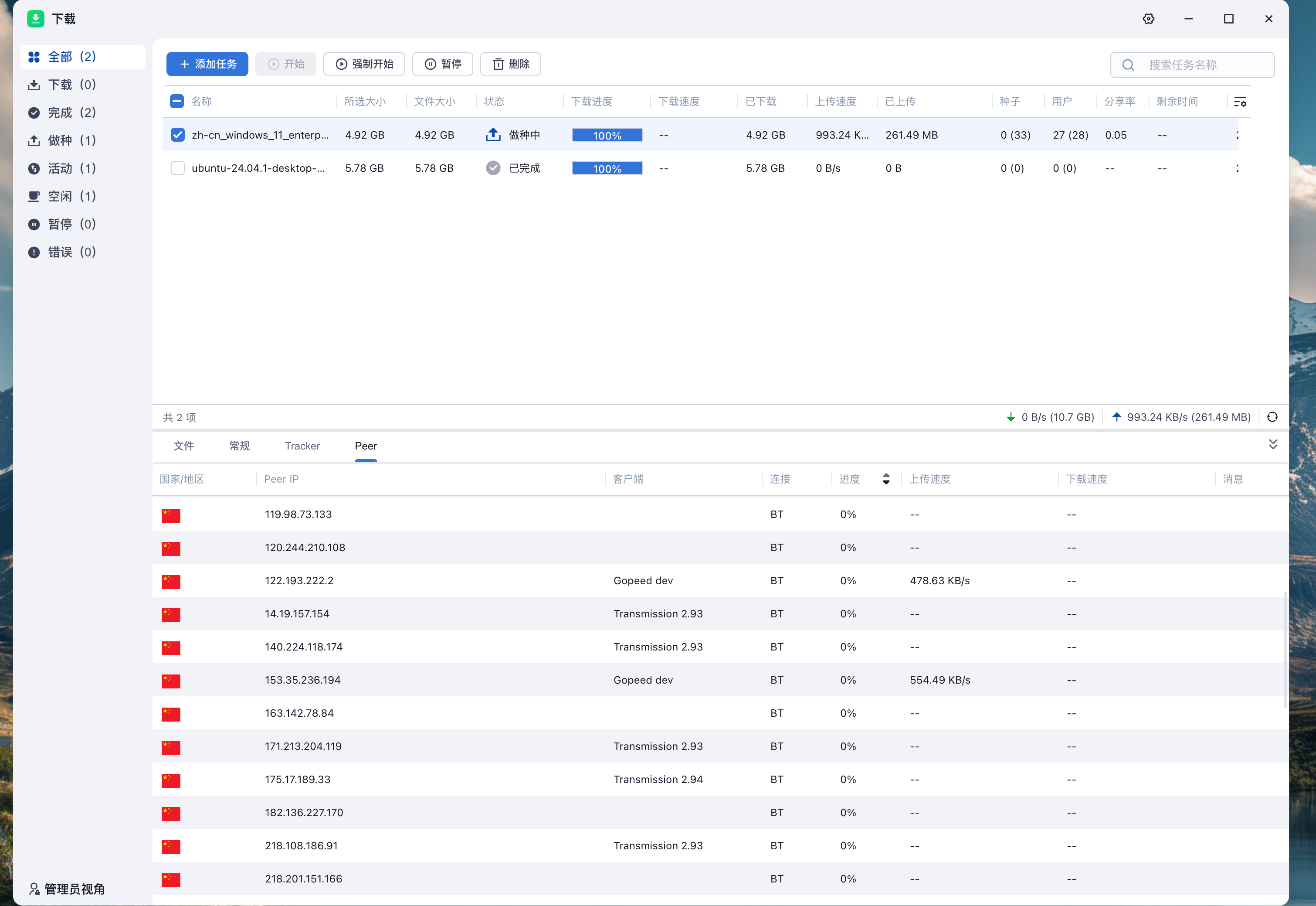Click the 100% progress bar of Windows task

point(607,135)
